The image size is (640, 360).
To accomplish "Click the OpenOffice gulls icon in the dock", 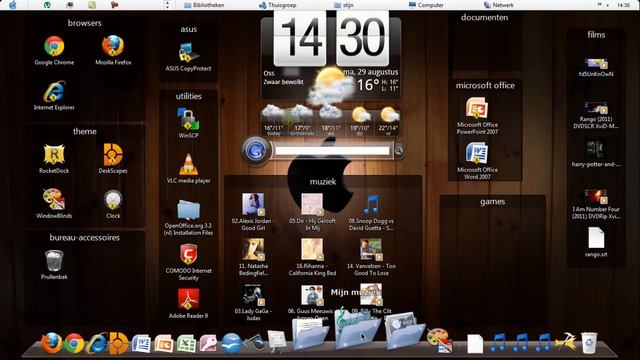I will coord(231,343).
